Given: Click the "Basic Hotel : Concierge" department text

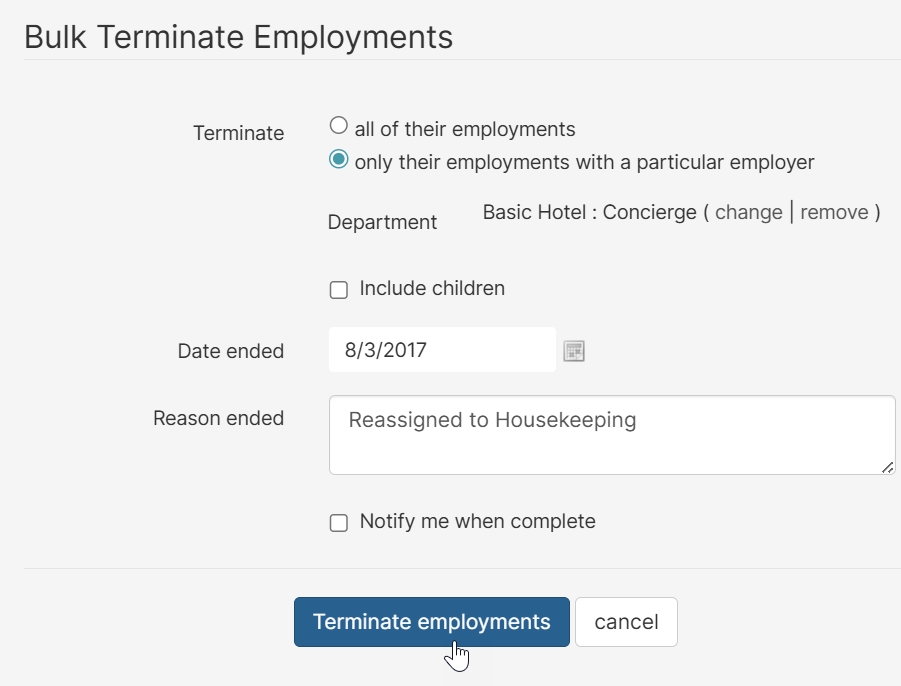Looking at the screenshot, I should [589, 212].
